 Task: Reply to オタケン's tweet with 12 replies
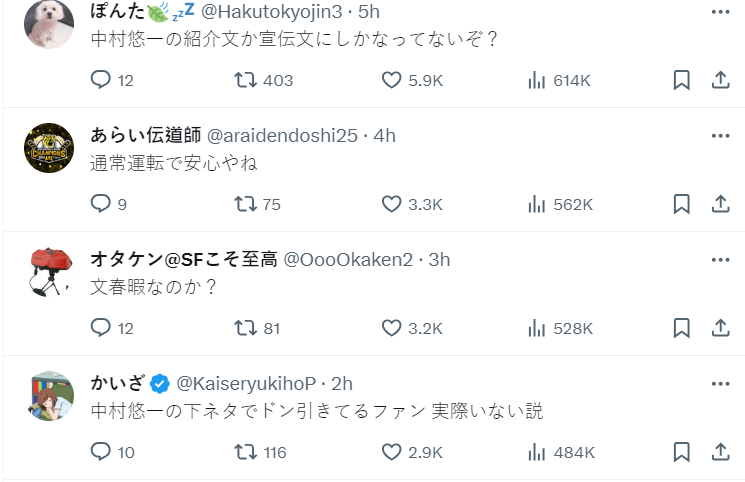click(x=100, y=327)
